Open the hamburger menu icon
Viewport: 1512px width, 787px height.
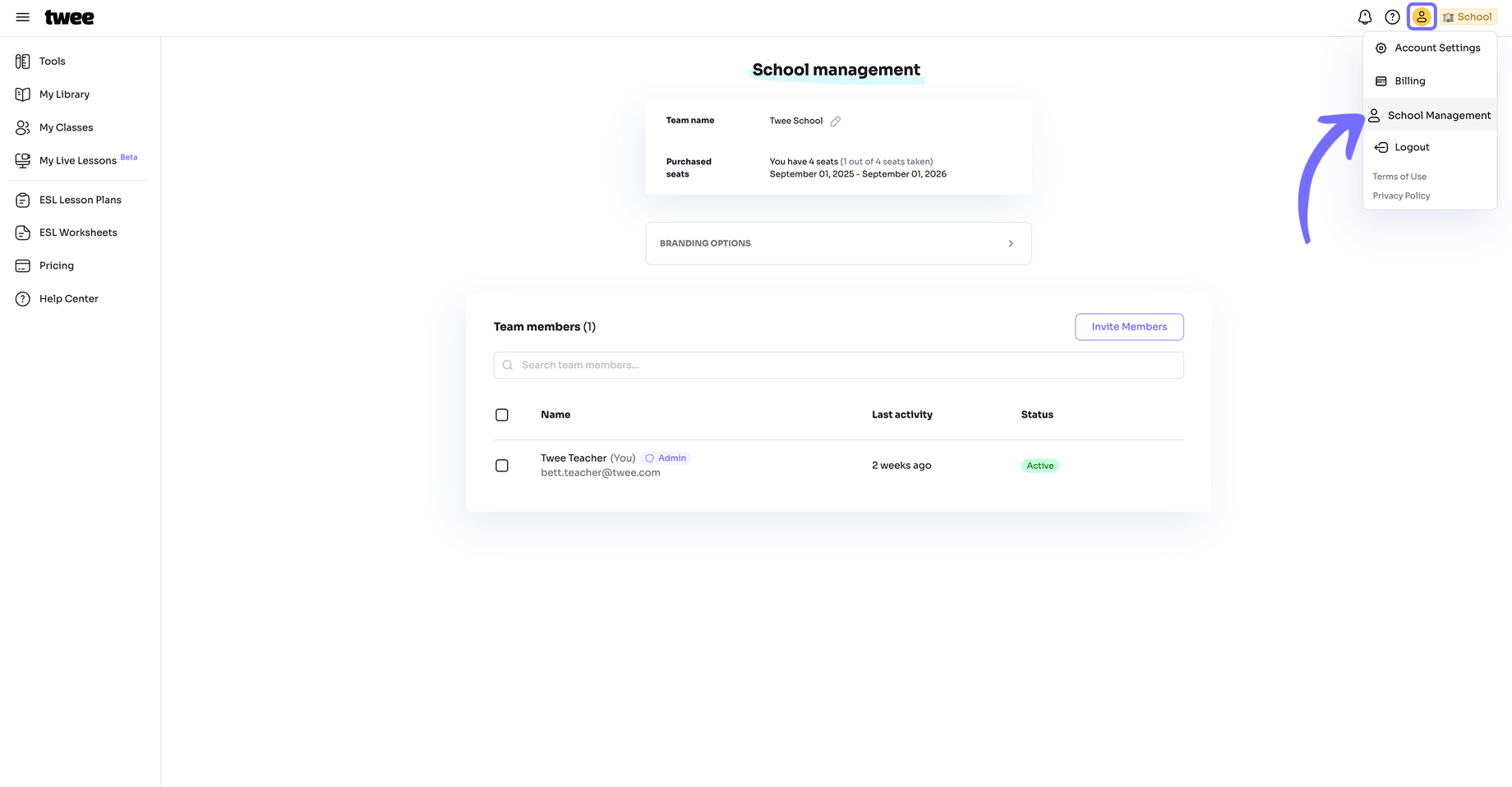[23, 17]
